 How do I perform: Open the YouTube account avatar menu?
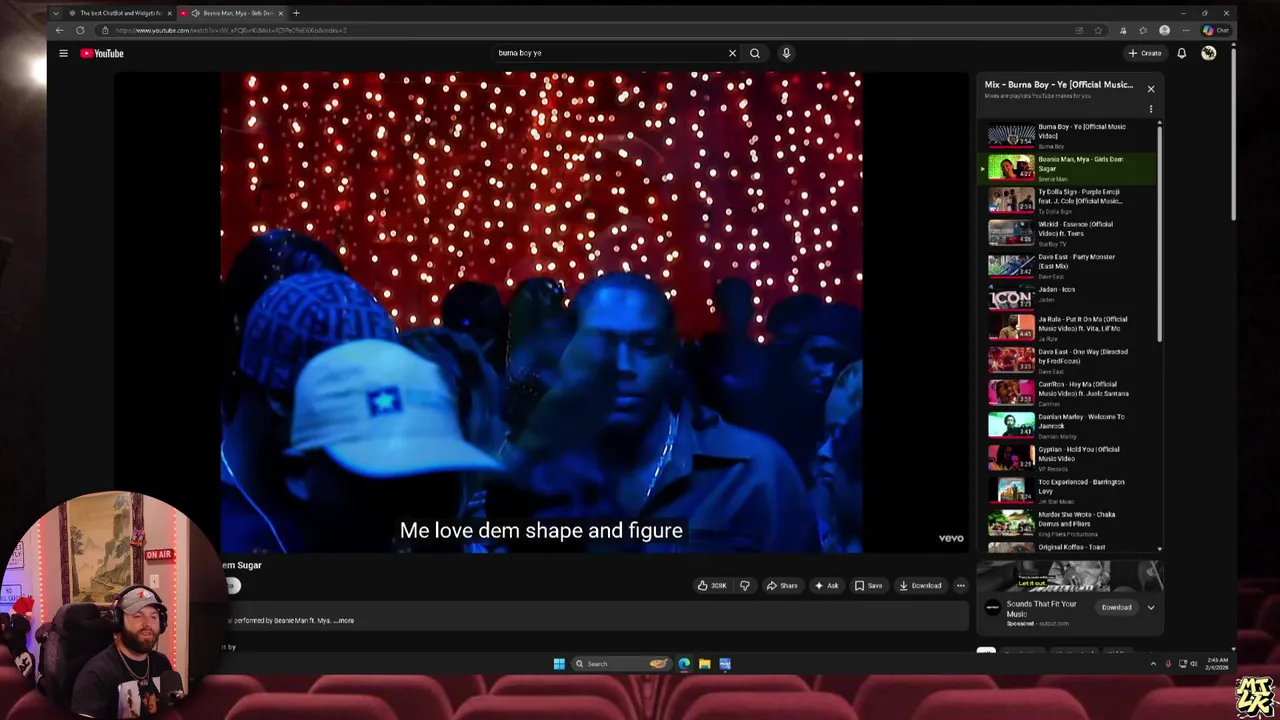click(x=1208, y=53)
